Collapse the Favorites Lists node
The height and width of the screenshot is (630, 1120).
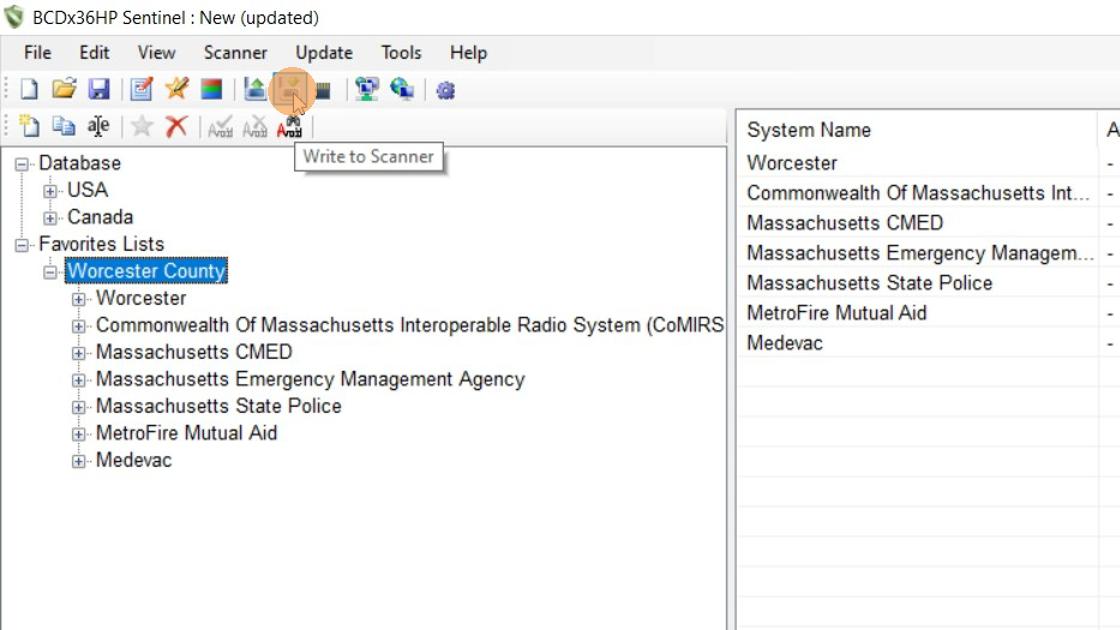pyautogui.click(x=21, y=245)
